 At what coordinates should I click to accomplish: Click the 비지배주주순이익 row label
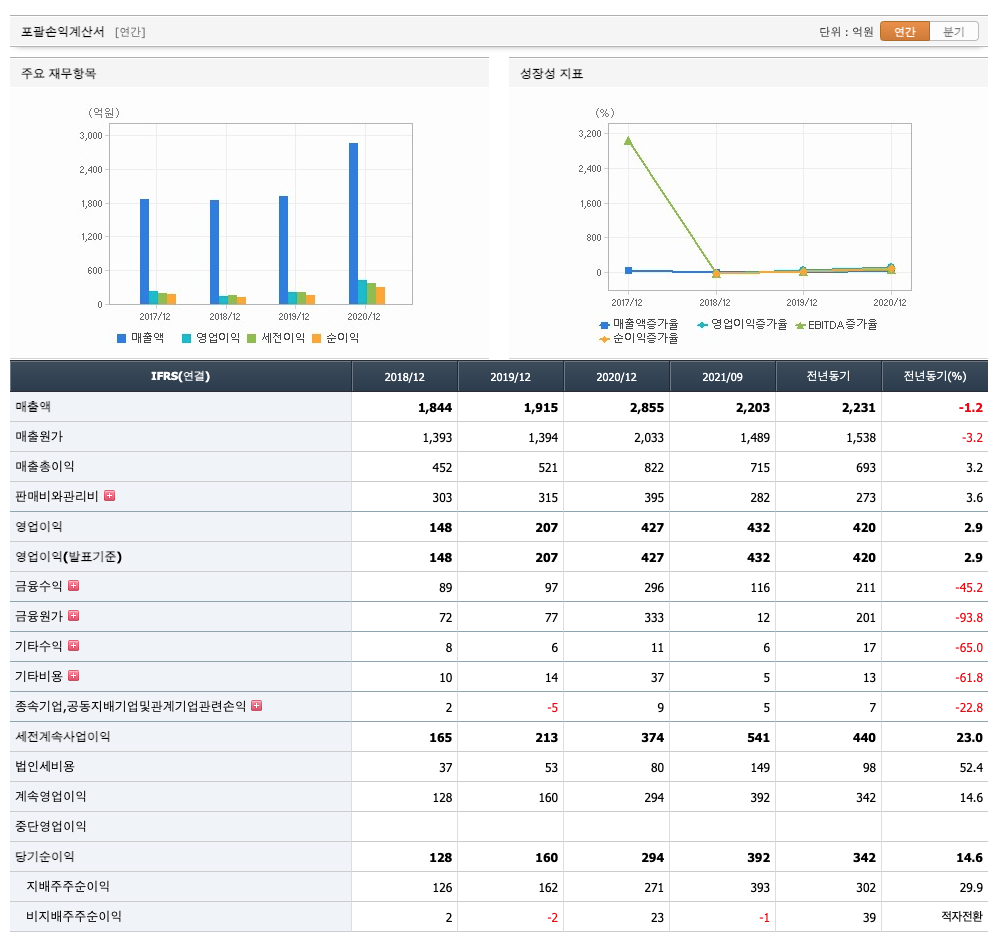pyautogui.click(x=74, y=916)
